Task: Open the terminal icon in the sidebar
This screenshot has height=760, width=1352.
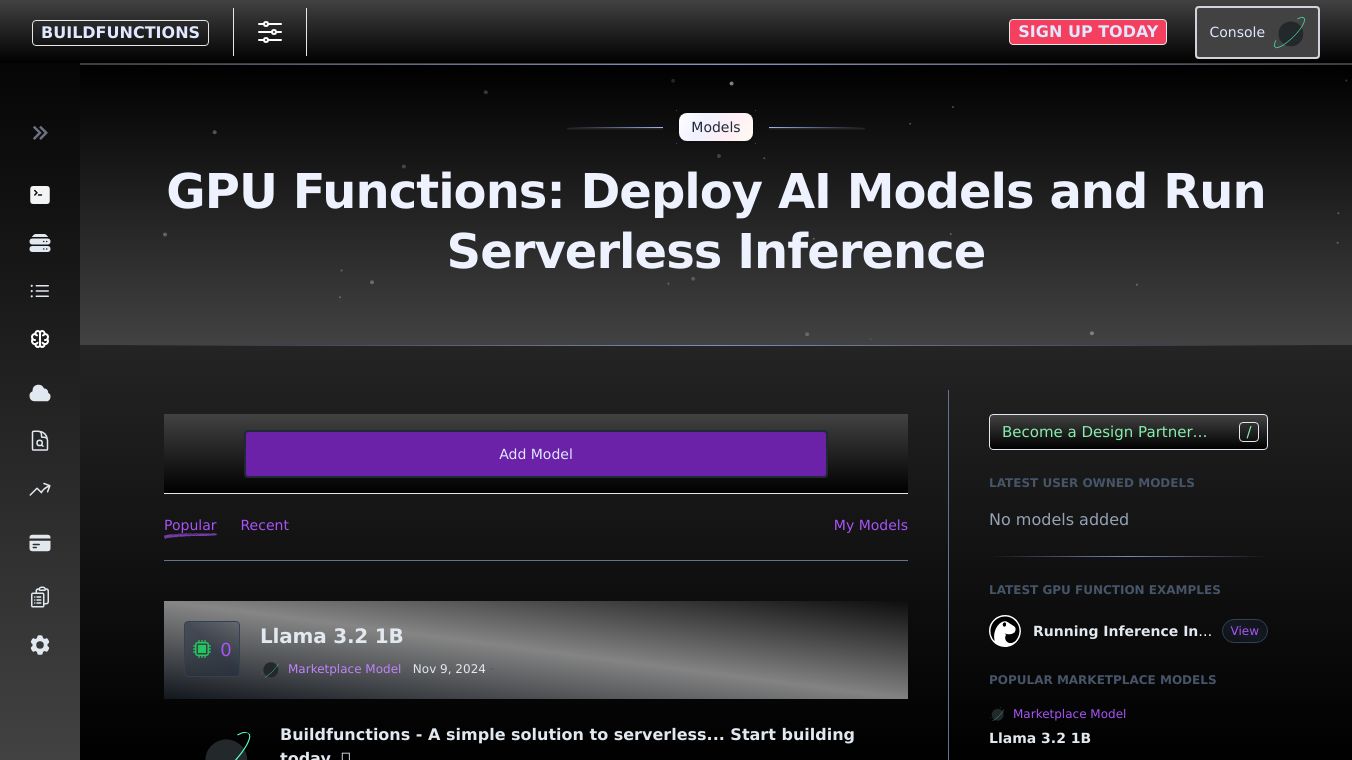Action: pos(40,195)
